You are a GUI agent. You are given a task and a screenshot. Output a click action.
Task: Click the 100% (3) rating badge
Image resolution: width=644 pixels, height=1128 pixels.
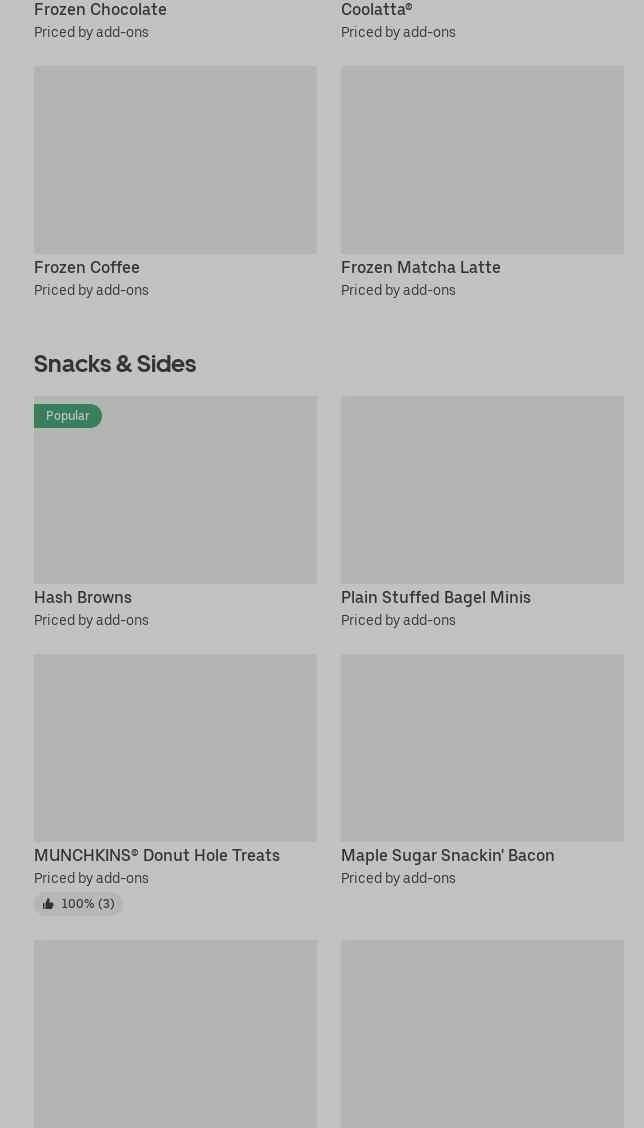coord(79,904)
